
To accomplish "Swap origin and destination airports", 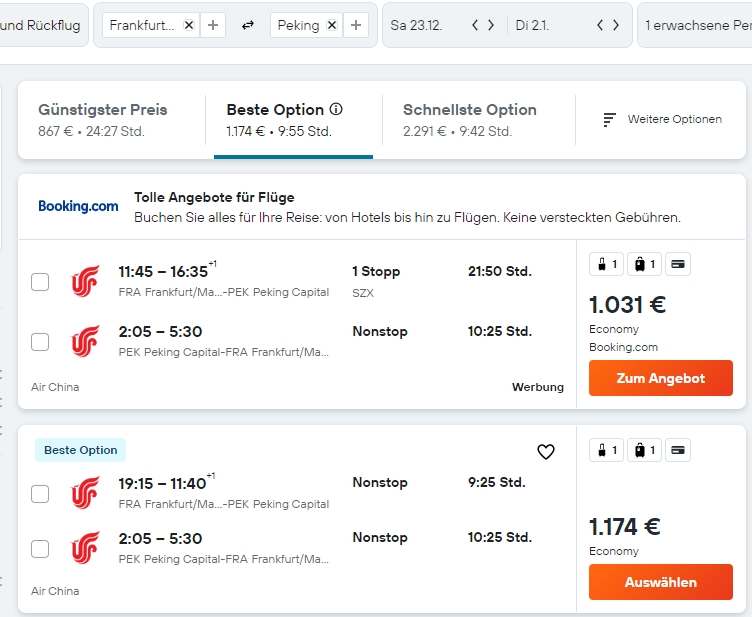I will (x=247, y=25).
